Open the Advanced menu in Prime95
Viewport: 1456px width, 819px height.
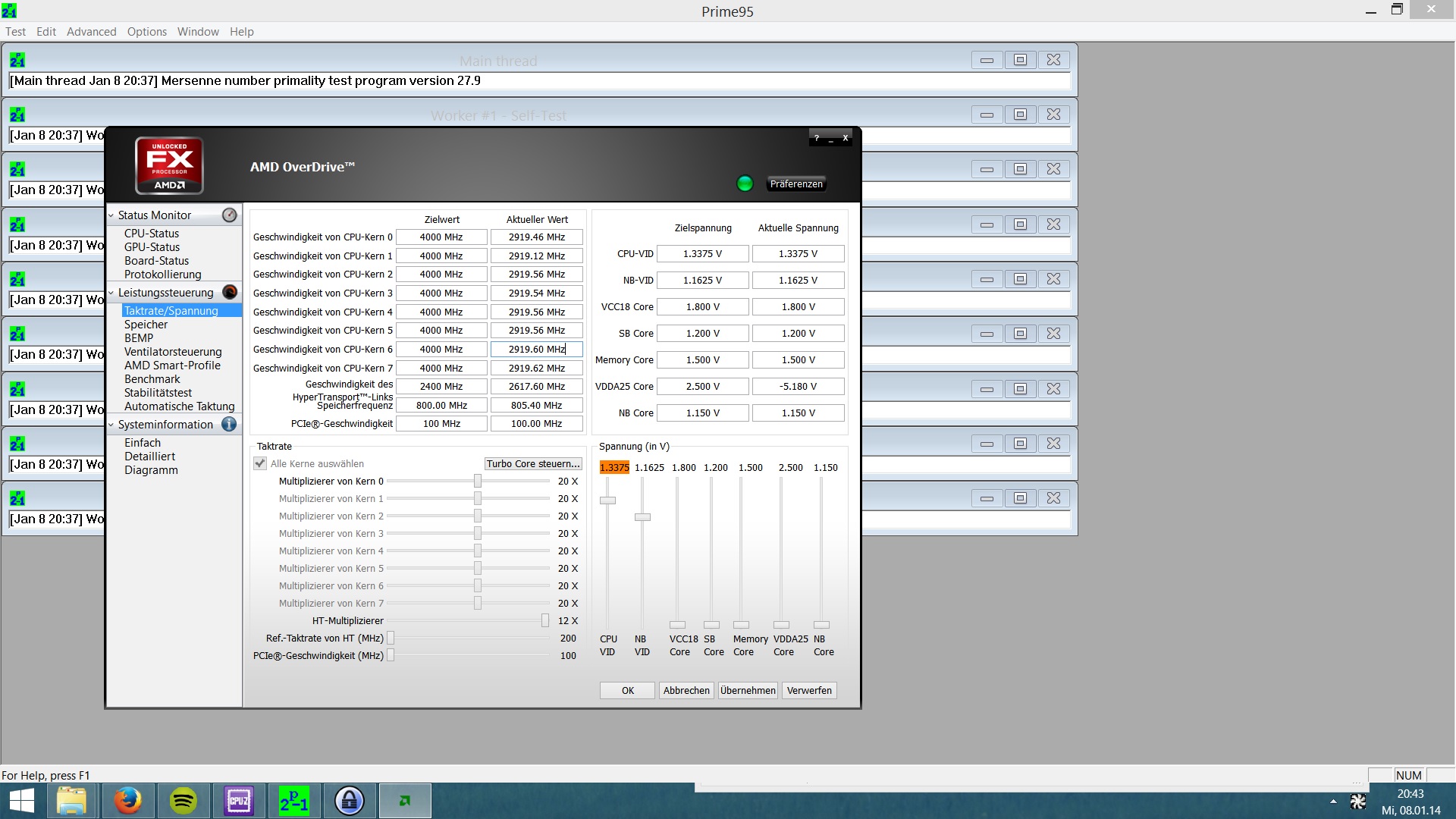[x=91, y=32]
